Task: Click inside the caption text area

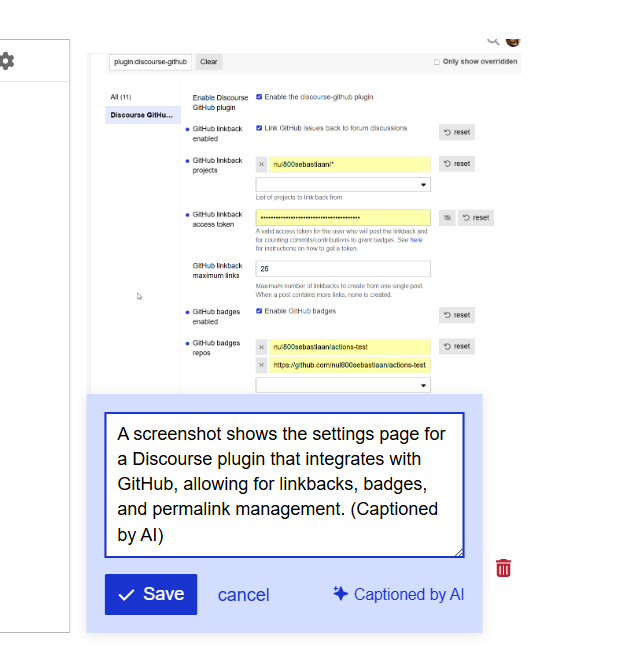Action: pyautogui.click(x=284, y=485)
